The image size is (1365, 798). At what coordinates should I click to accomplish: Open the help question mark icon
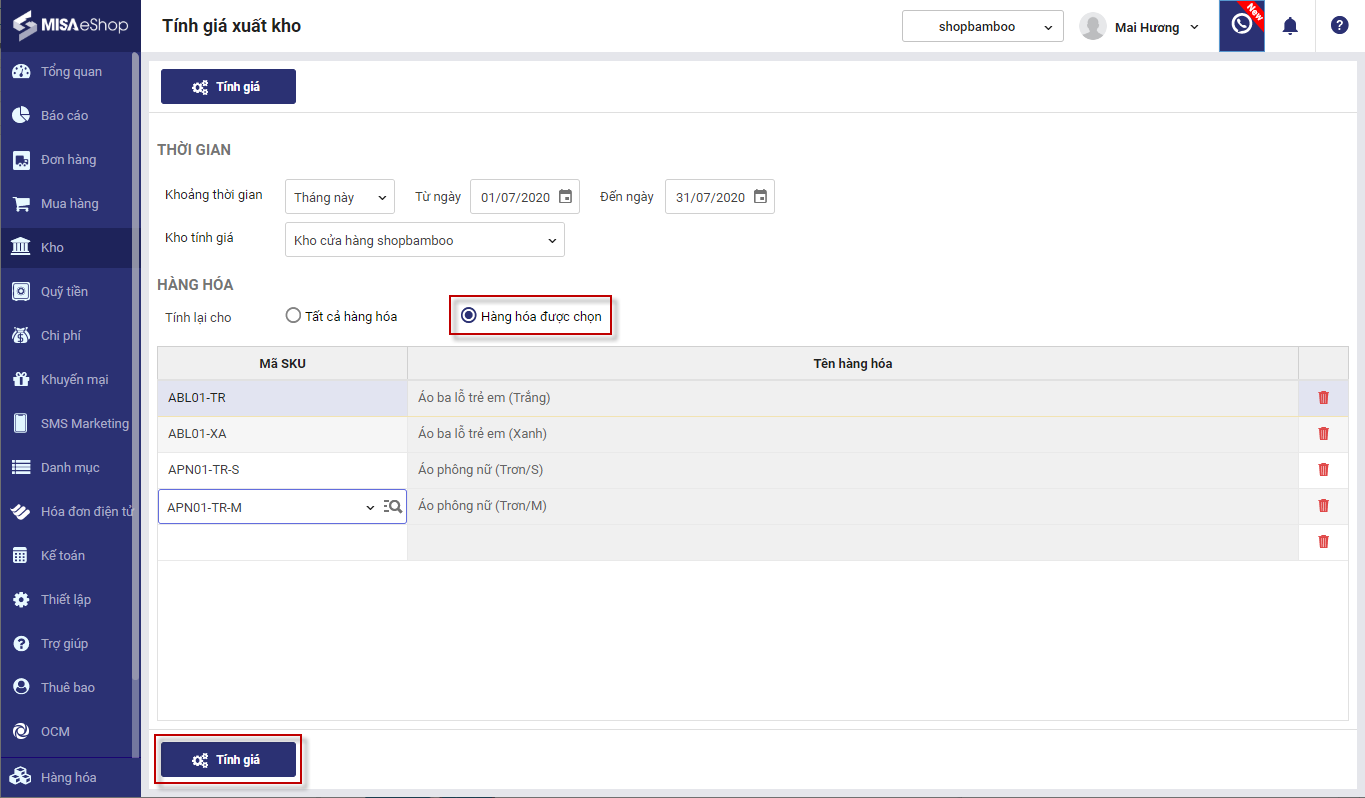(x=1339, y=26)
